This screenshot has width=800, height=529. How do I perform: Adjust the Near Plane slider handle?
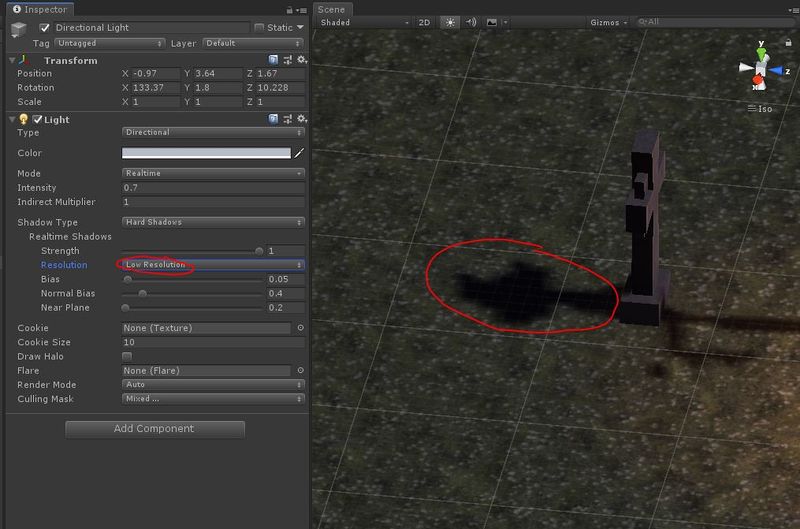pyautogui.click(x=126, y=308)
